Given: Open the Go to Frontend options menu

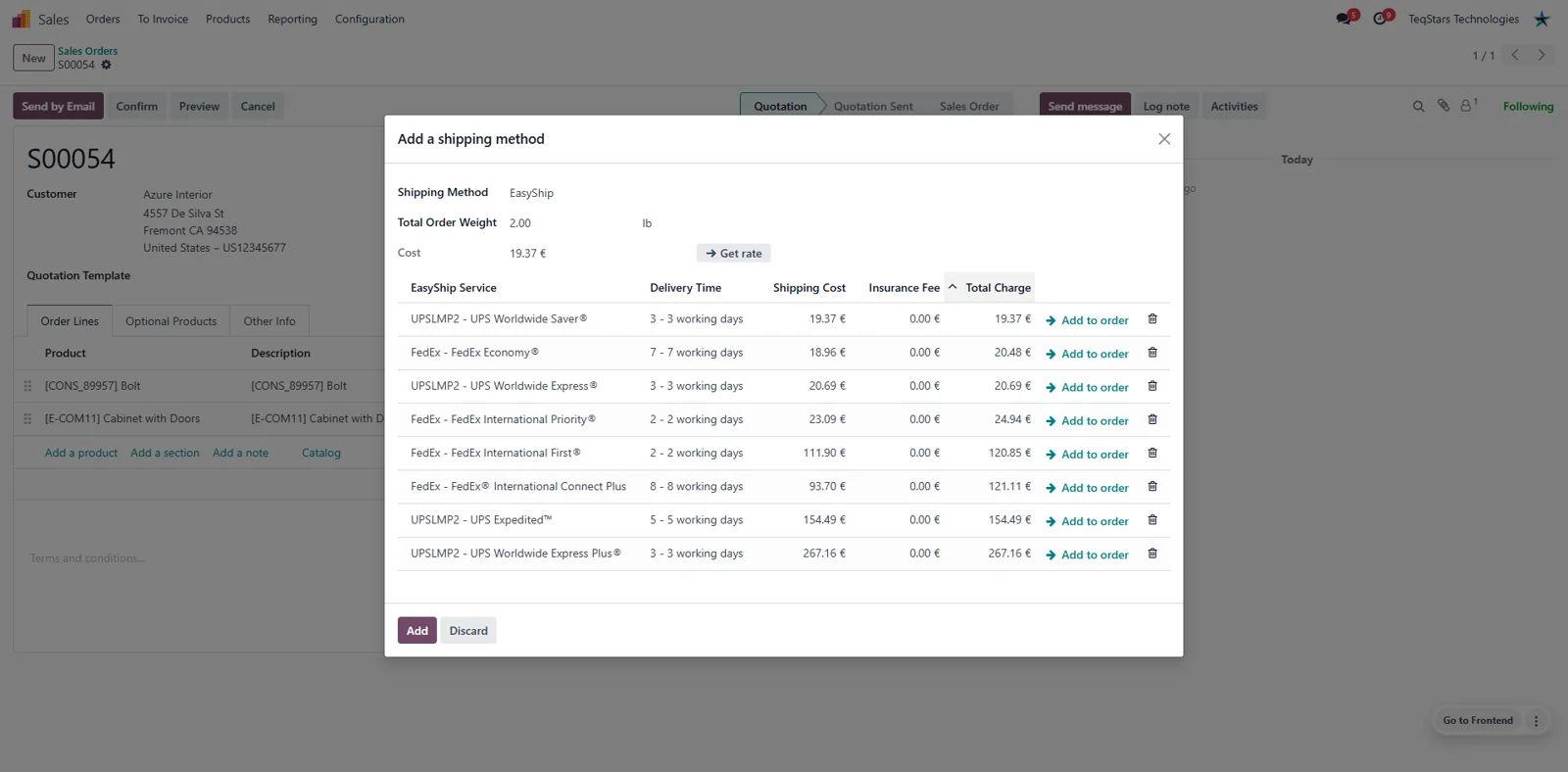Looking at the screenshot, I should 1536,721.
